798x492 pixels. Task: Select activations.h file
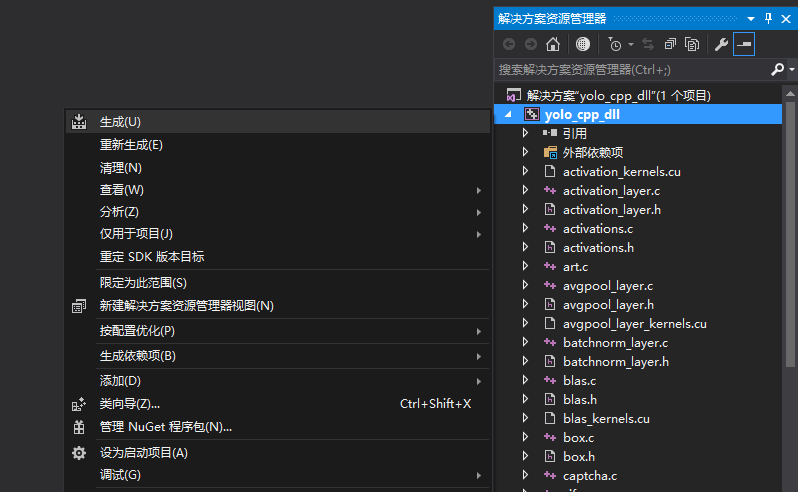(x=598, y=248)
